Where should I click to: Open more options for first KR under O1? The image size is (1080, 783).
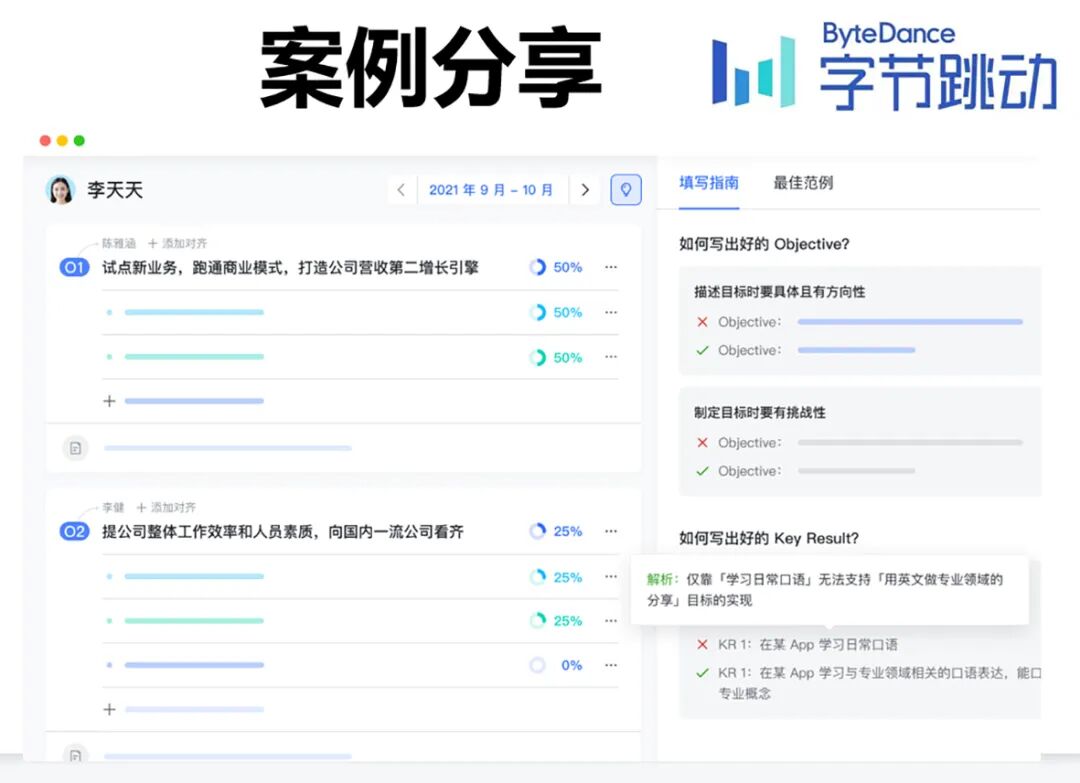611,313
